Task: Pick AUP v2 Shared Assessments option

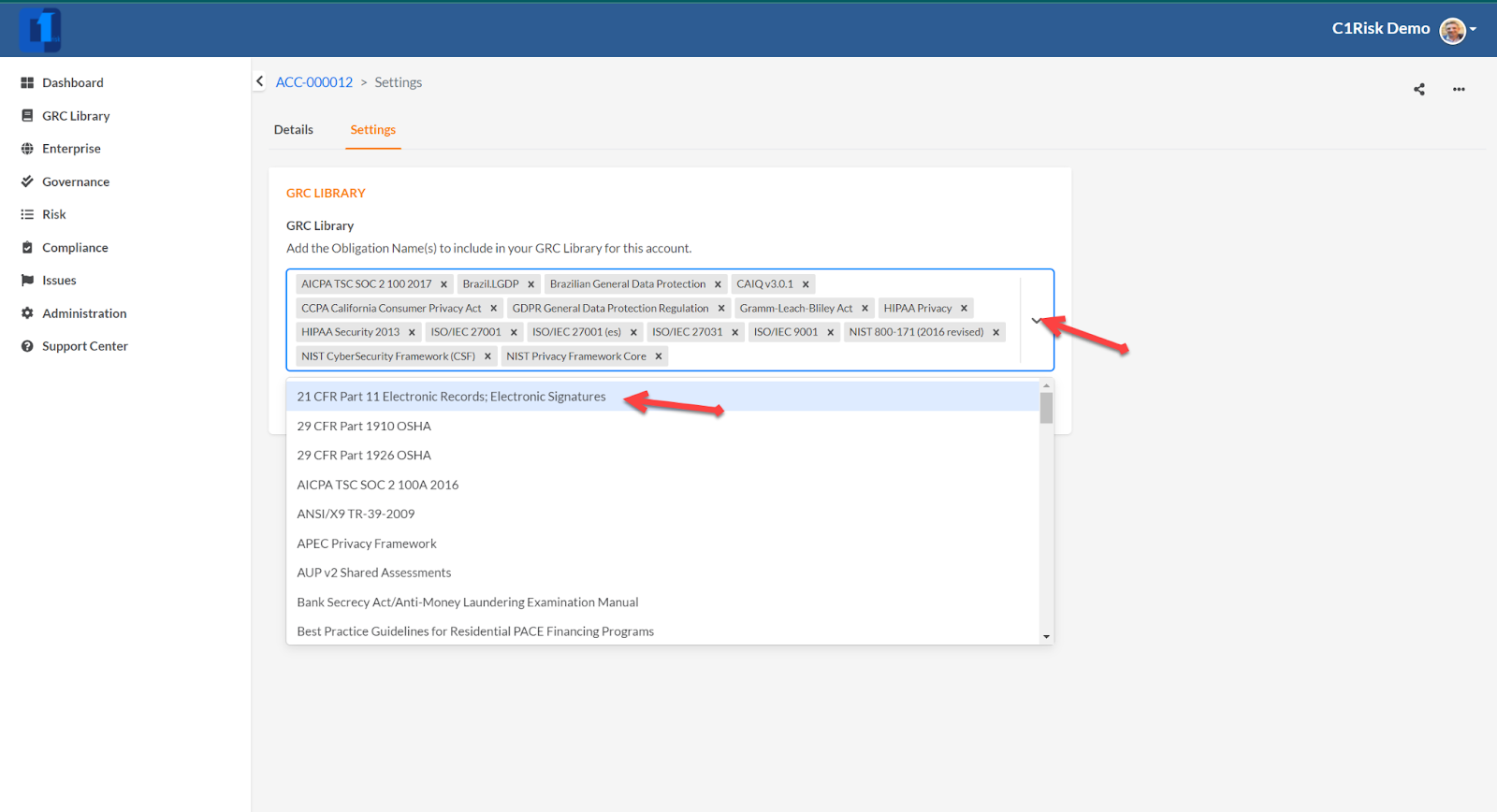Action: 662,573
